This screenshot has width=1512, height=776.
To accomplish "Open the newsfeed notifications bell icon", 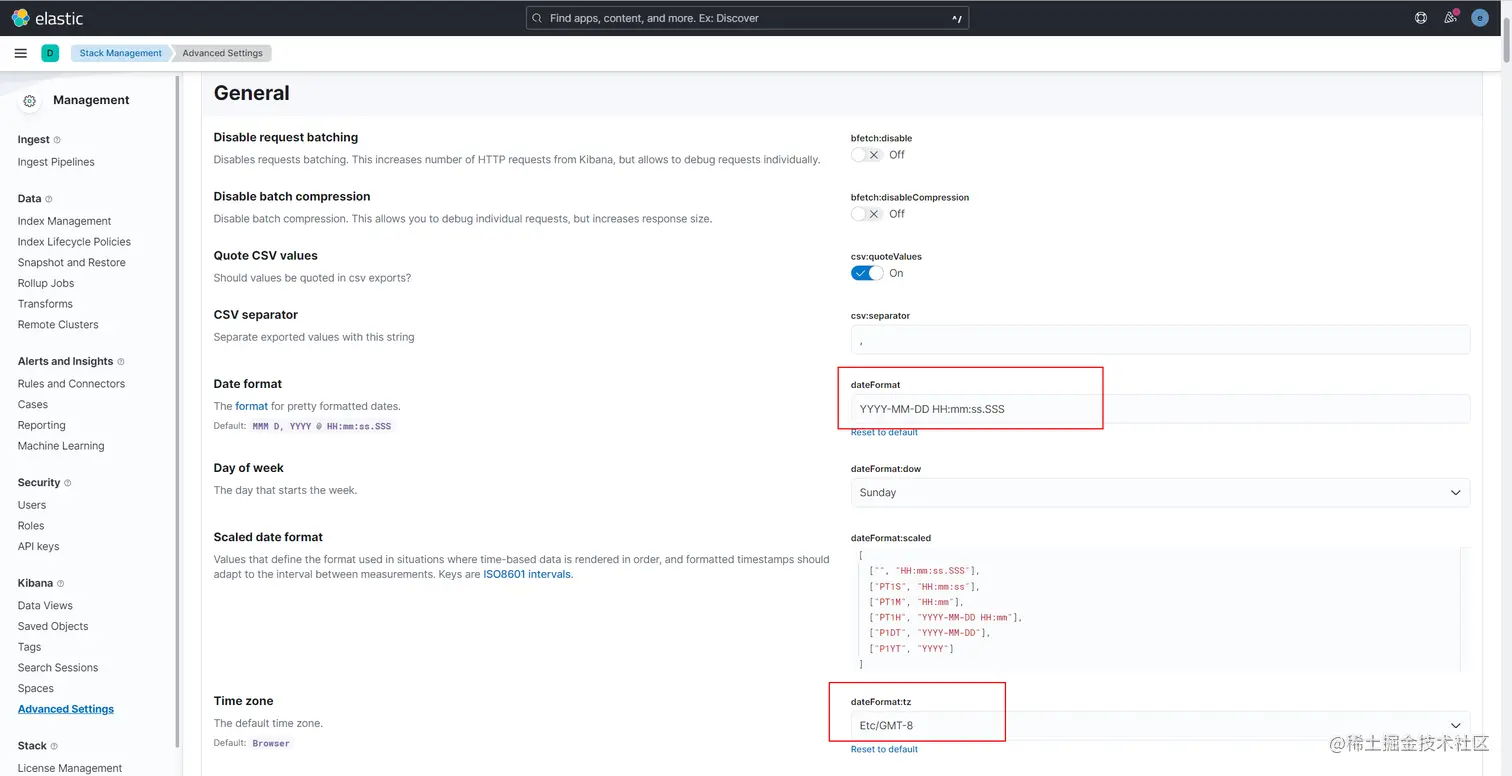I will [1450, 18].
